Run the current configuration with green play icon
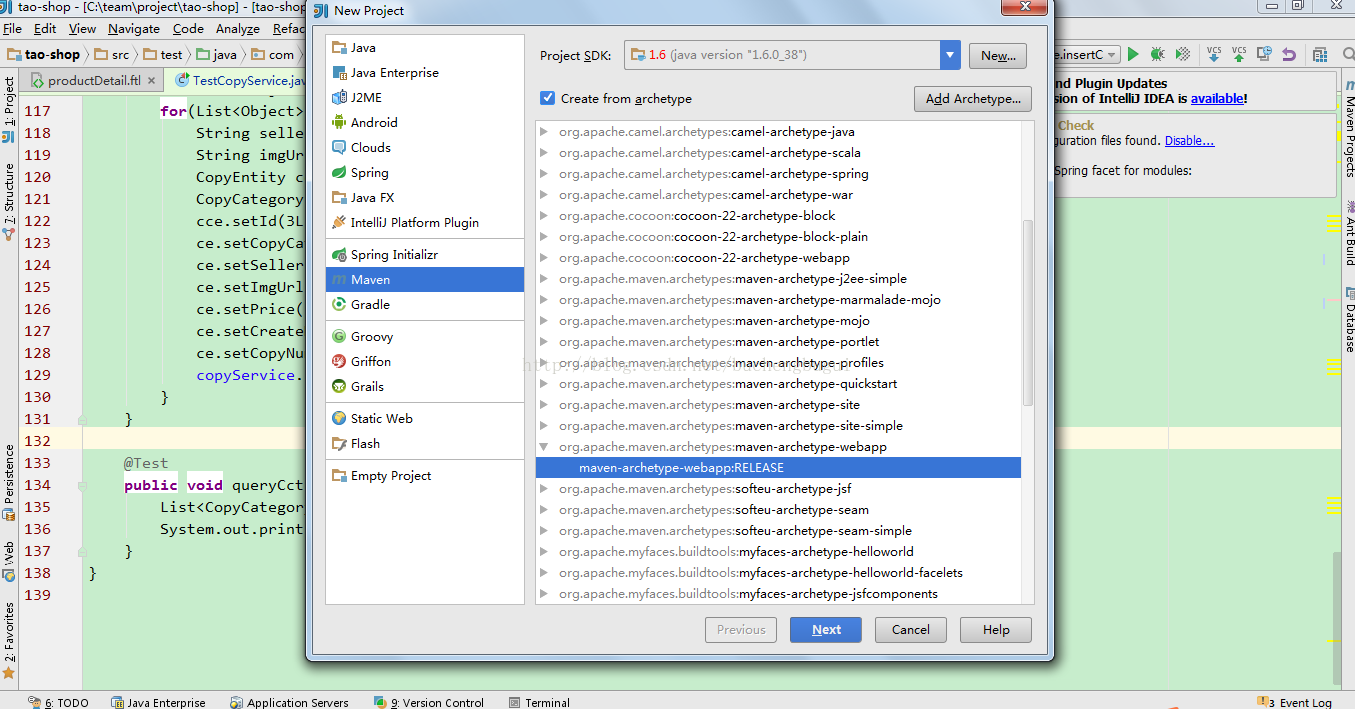 1133,54
